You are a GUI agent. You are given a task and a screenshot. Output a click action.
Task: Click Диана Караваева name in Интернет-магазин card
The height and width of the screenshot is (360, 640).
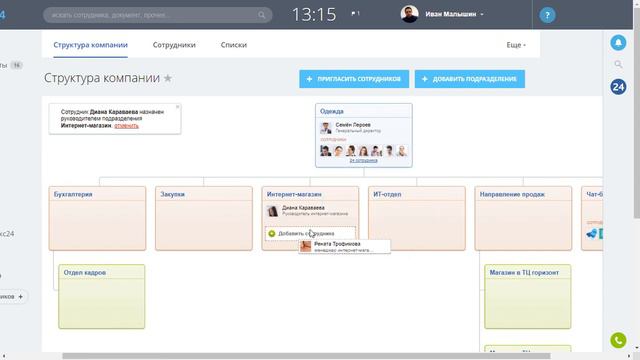[303, 208]
